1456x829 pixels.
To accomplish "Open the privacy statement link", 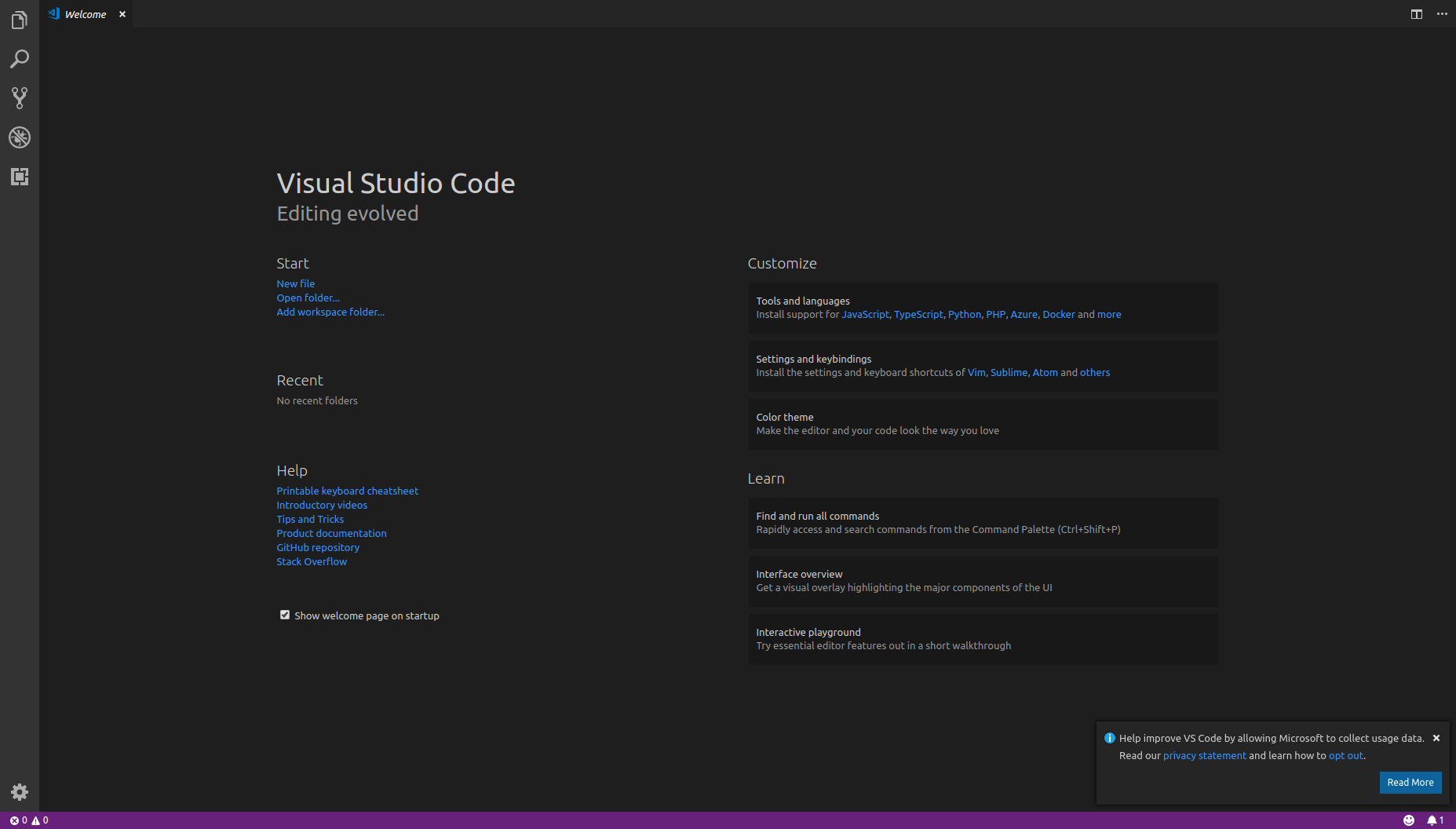I will (x=1204, y=755).
